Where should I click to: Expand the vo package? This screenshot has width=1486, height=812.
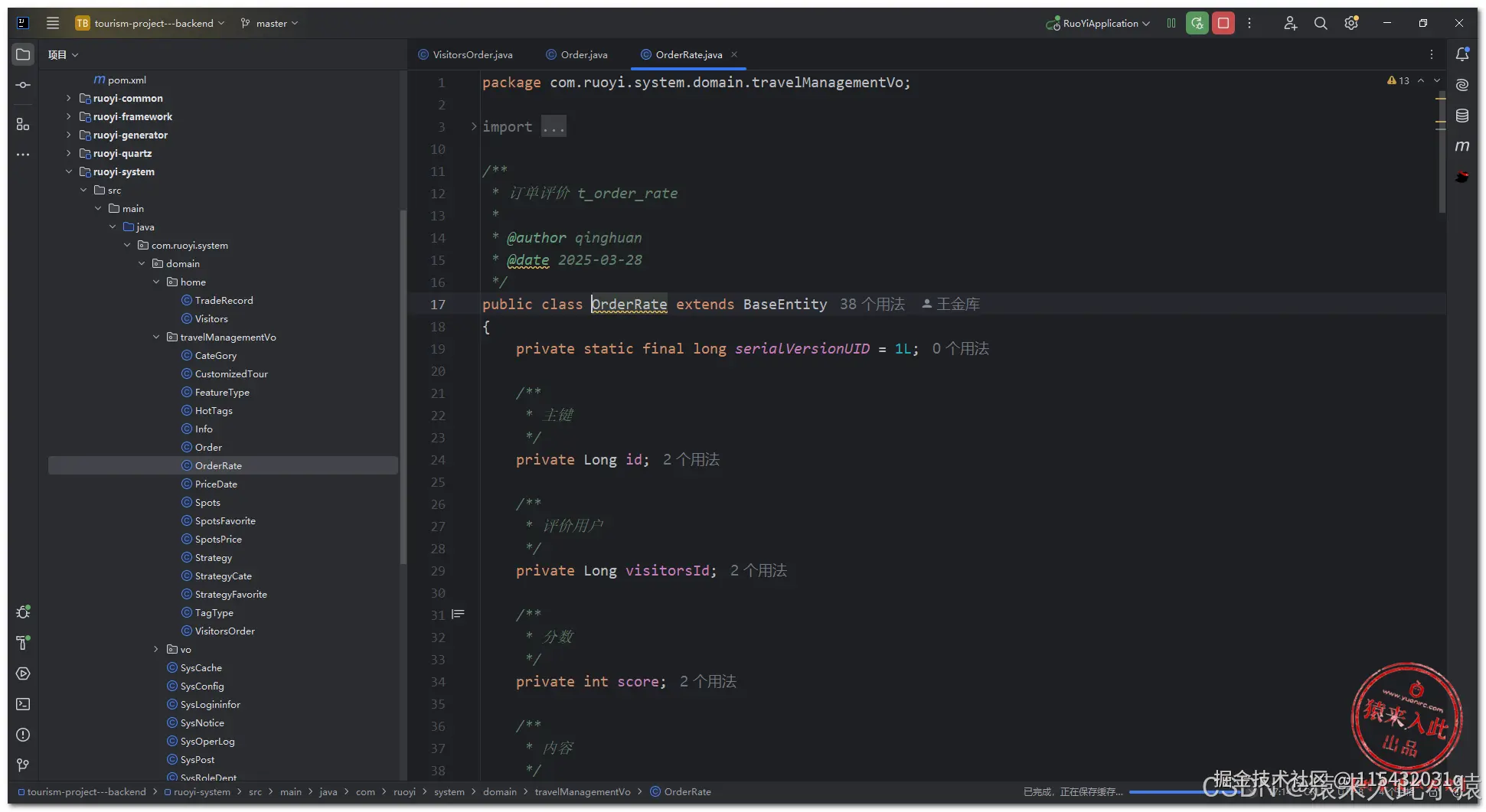pyautogui.click(x=156, y=649)
